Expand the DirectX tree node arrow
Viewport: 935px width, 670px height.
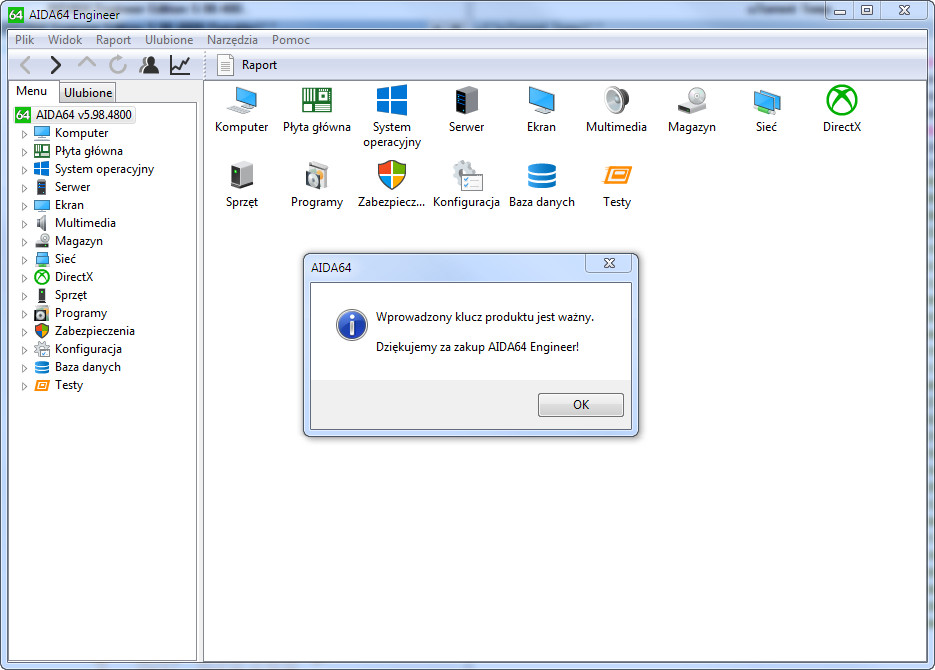point(24,277)
